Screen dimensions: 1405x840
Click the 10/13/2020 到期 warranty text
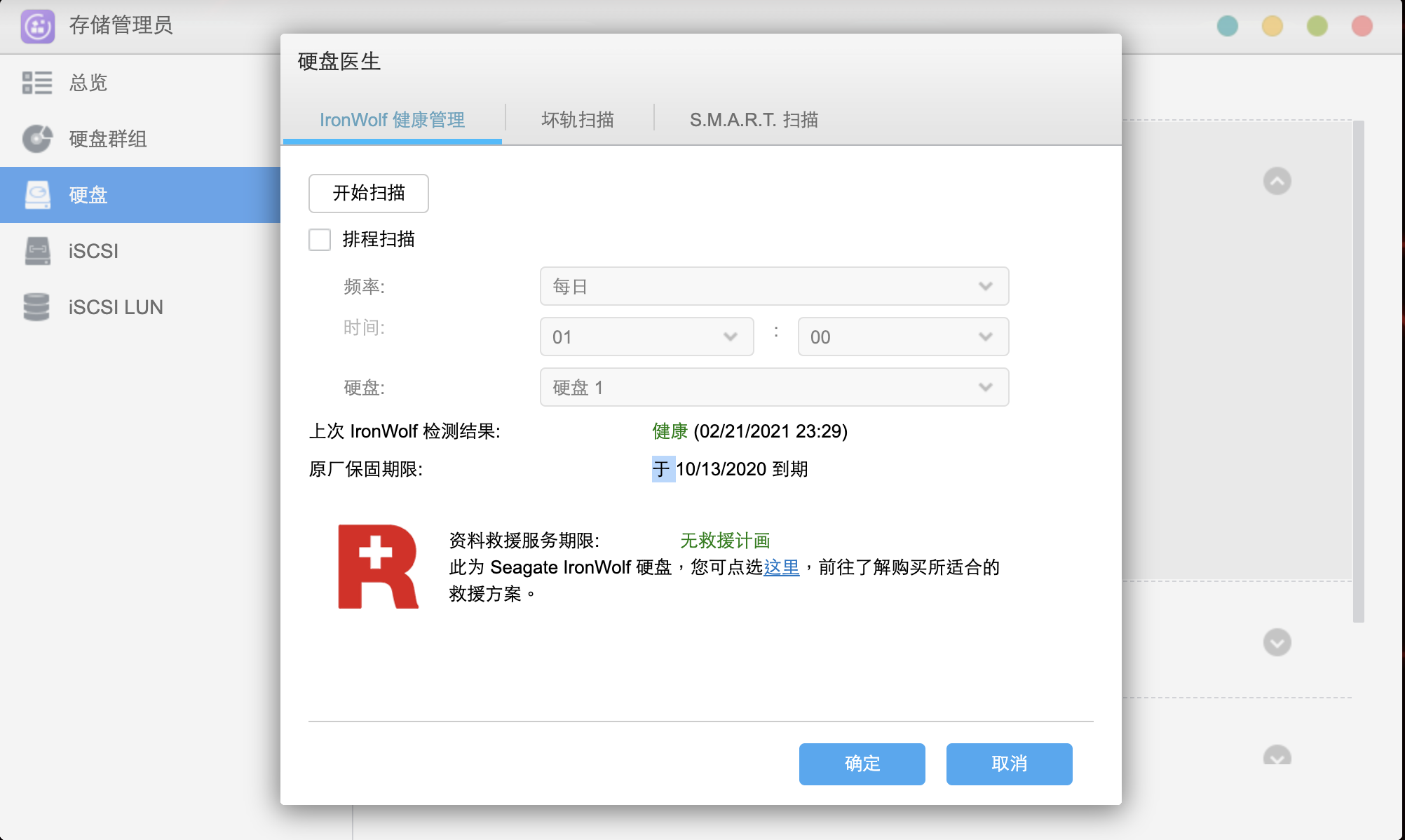click(742, 469)
